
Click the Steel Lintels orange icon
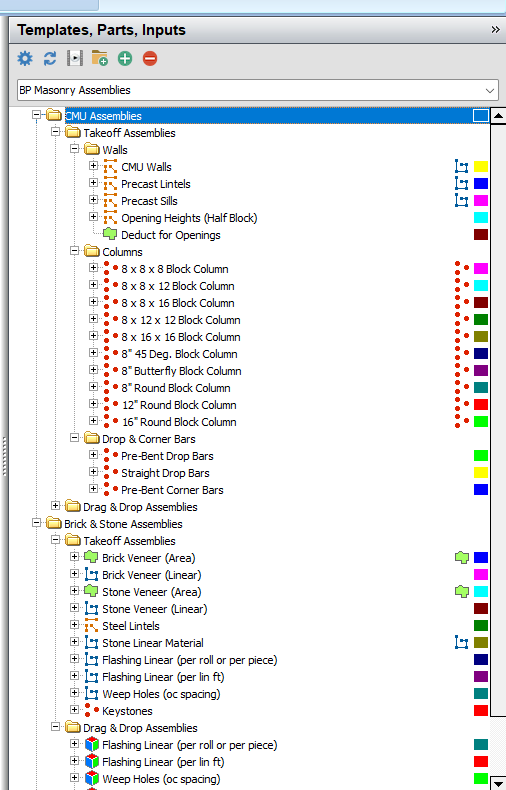click(91, 626)
